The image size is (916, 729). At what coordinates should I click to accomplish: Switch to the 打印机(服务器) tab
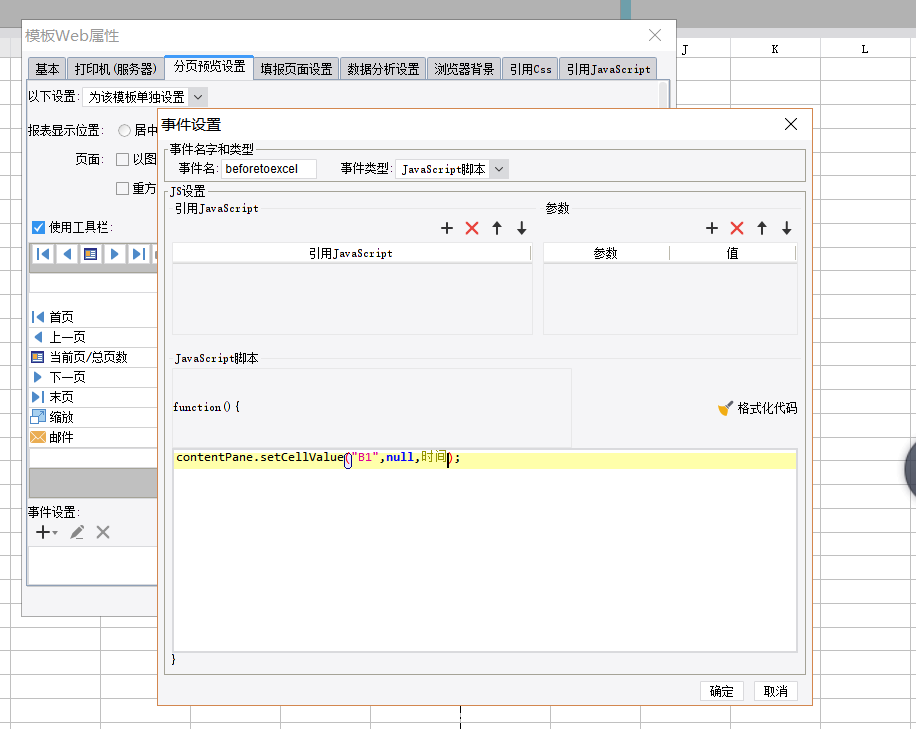(x=115, y=69)
